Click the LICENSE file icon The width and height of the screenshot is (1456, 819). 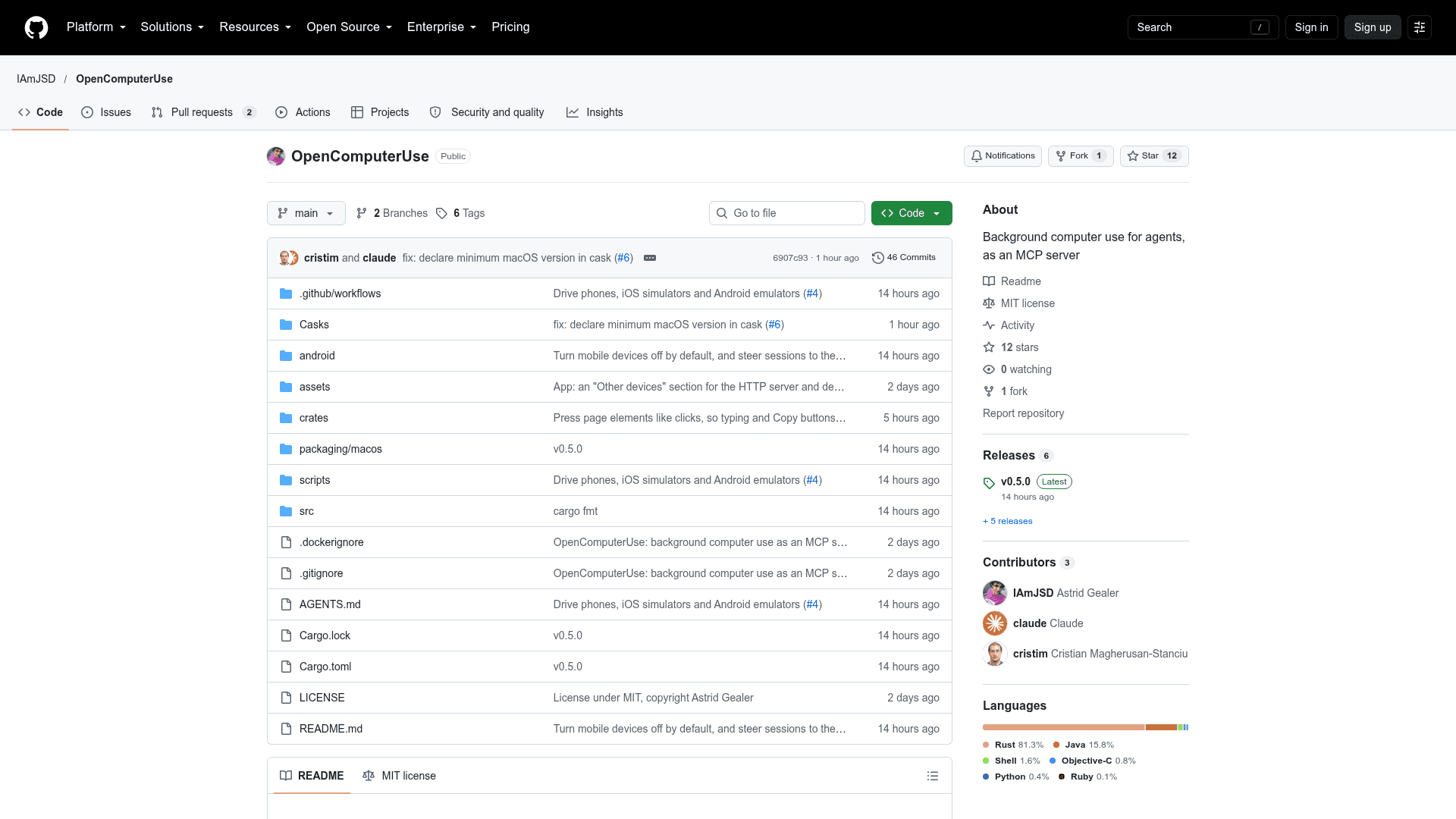[x=286, y=698]
